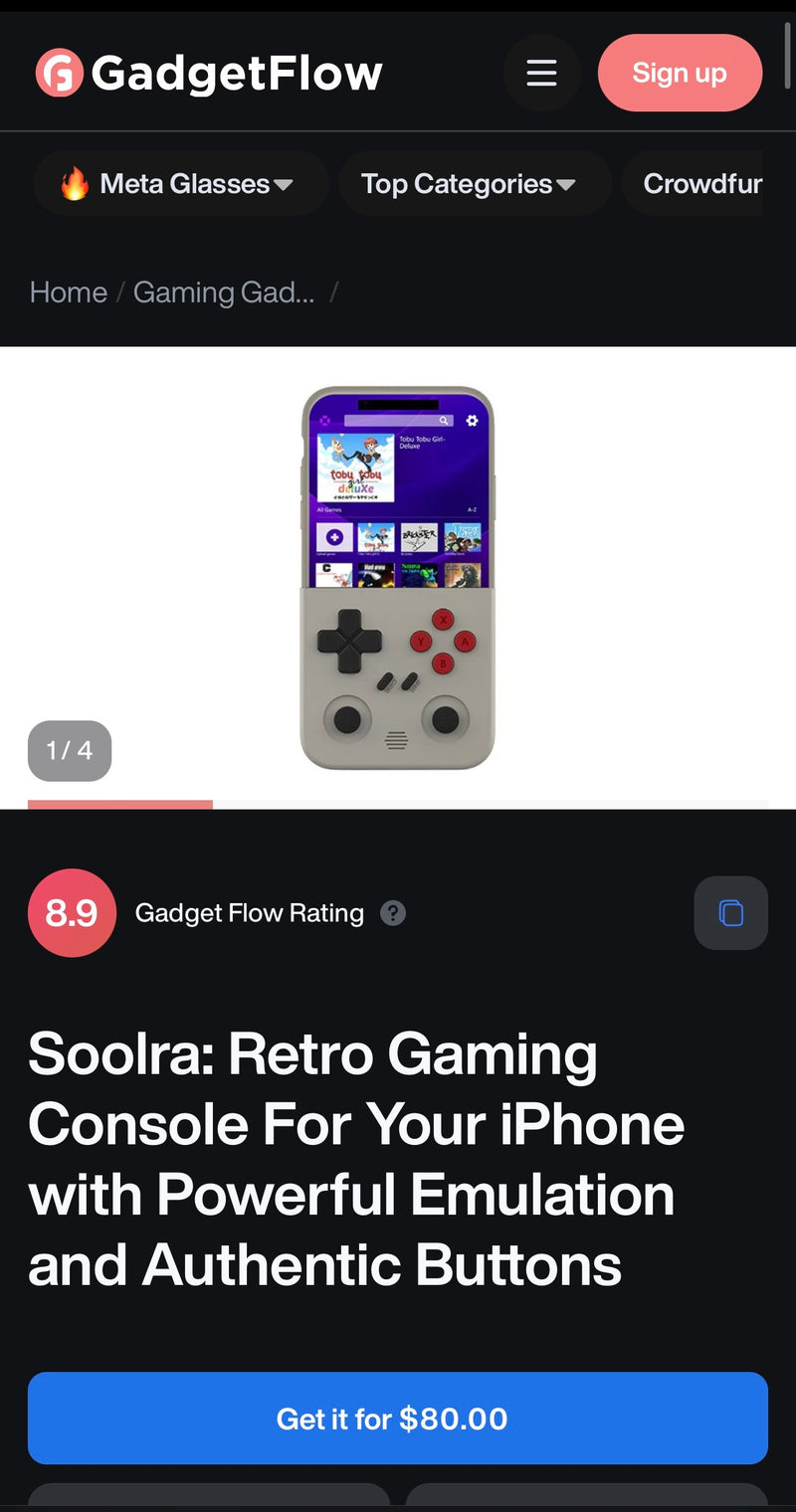
Task: Click the Soolra console product image
Action: click(398, 577)
